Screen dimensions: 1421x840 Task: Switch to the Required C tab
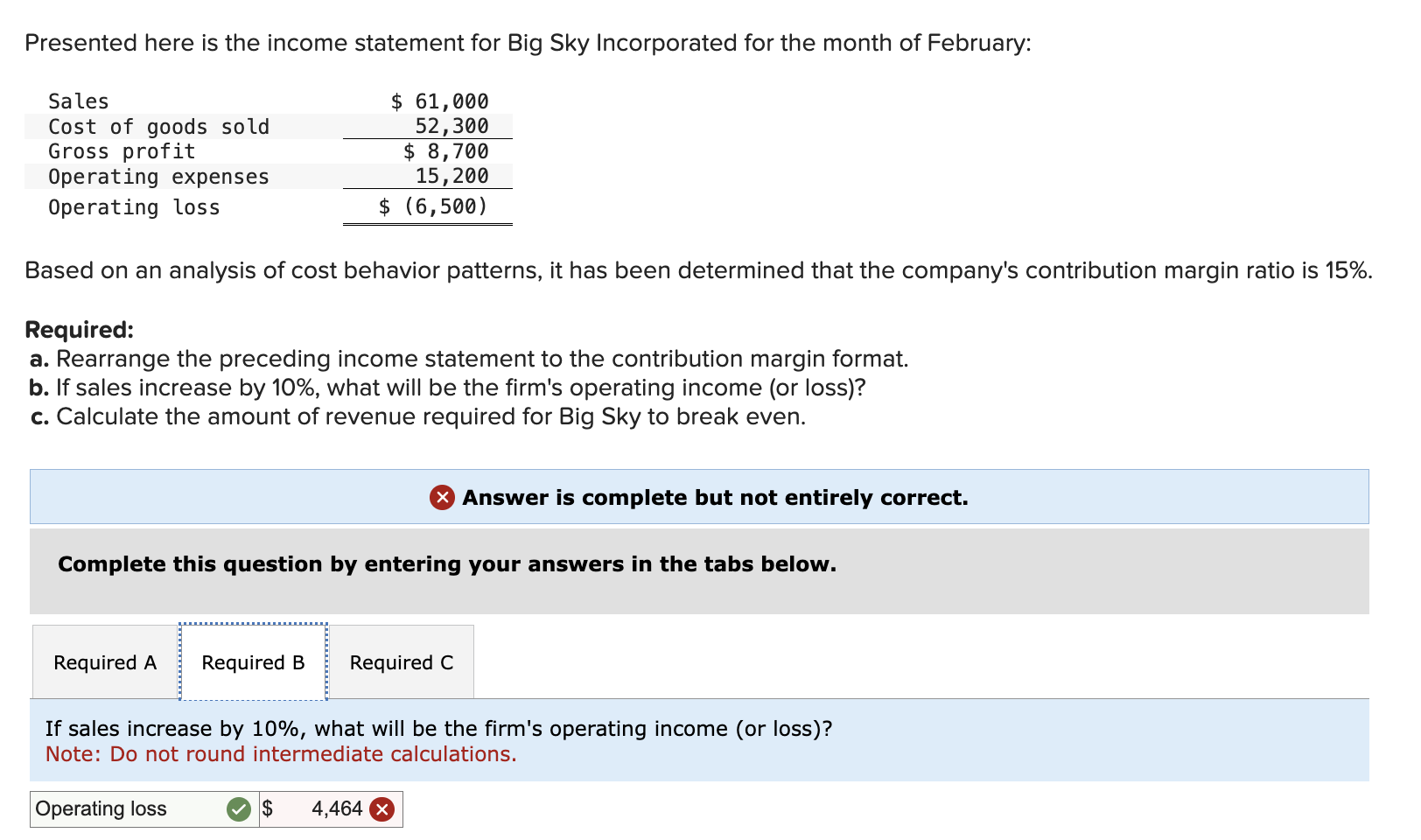401,662
